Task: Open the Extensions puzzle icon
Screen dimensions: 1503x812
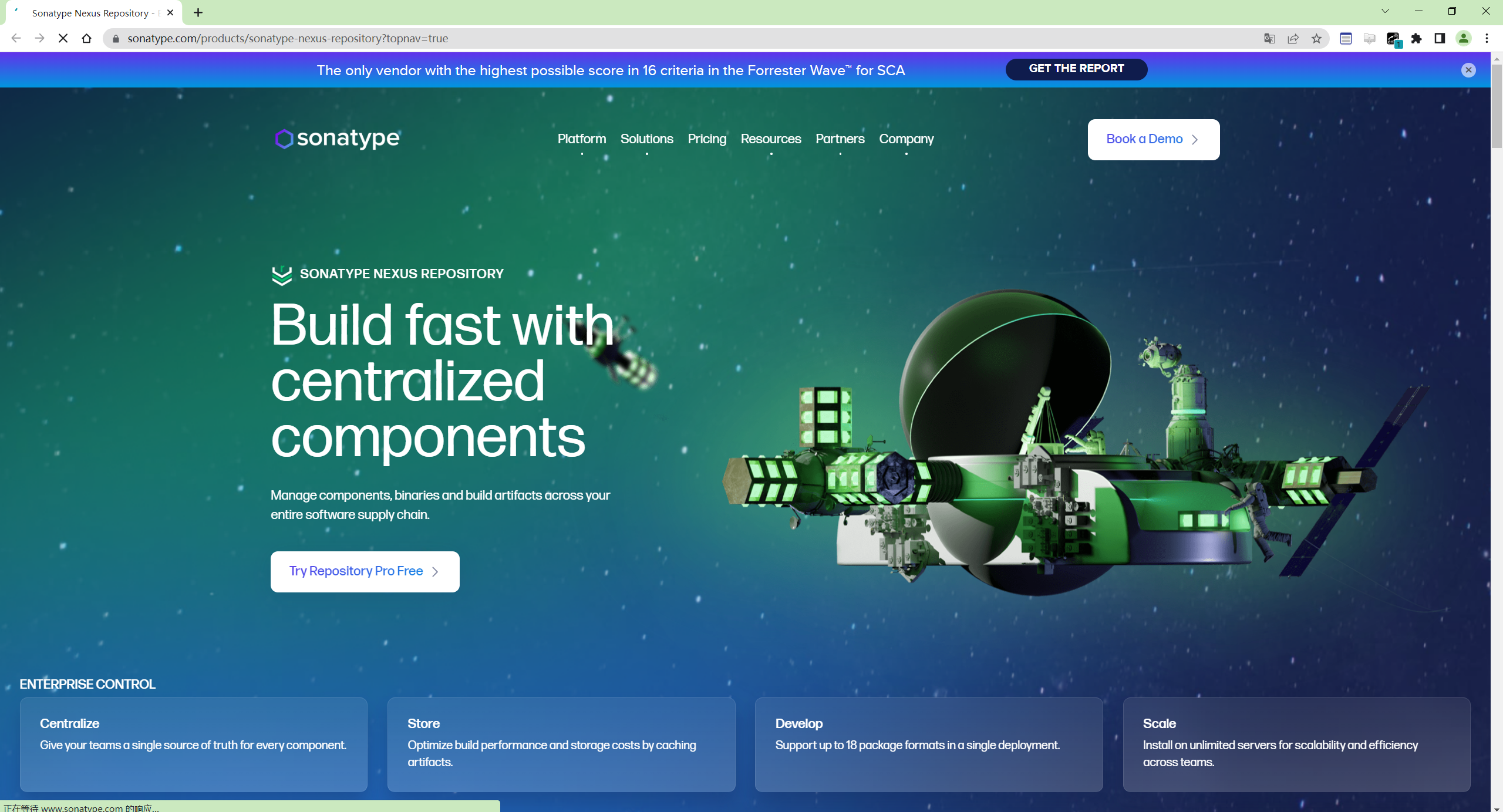Action: pos(1416,39)
